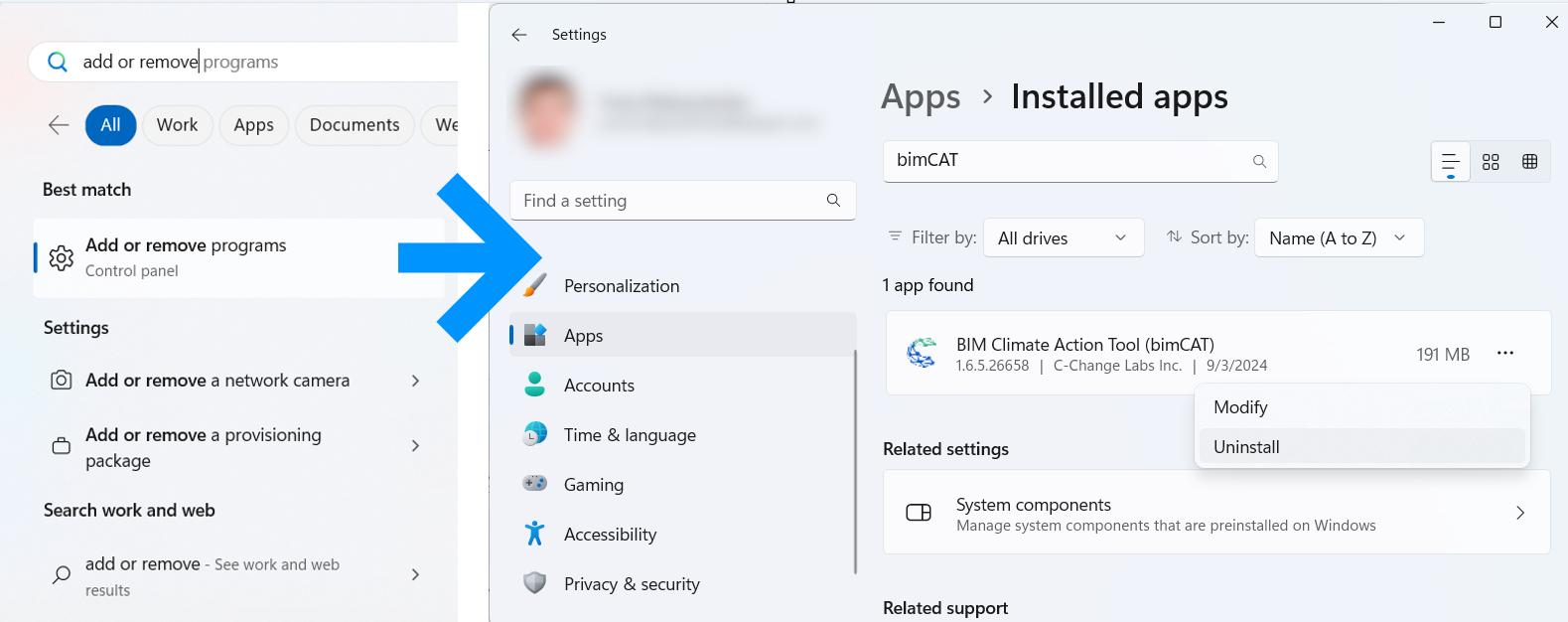Viewport: 1568px width, 622px height.
Task: Select the Documents search filter tab
Action: click(x=355, y=125)
